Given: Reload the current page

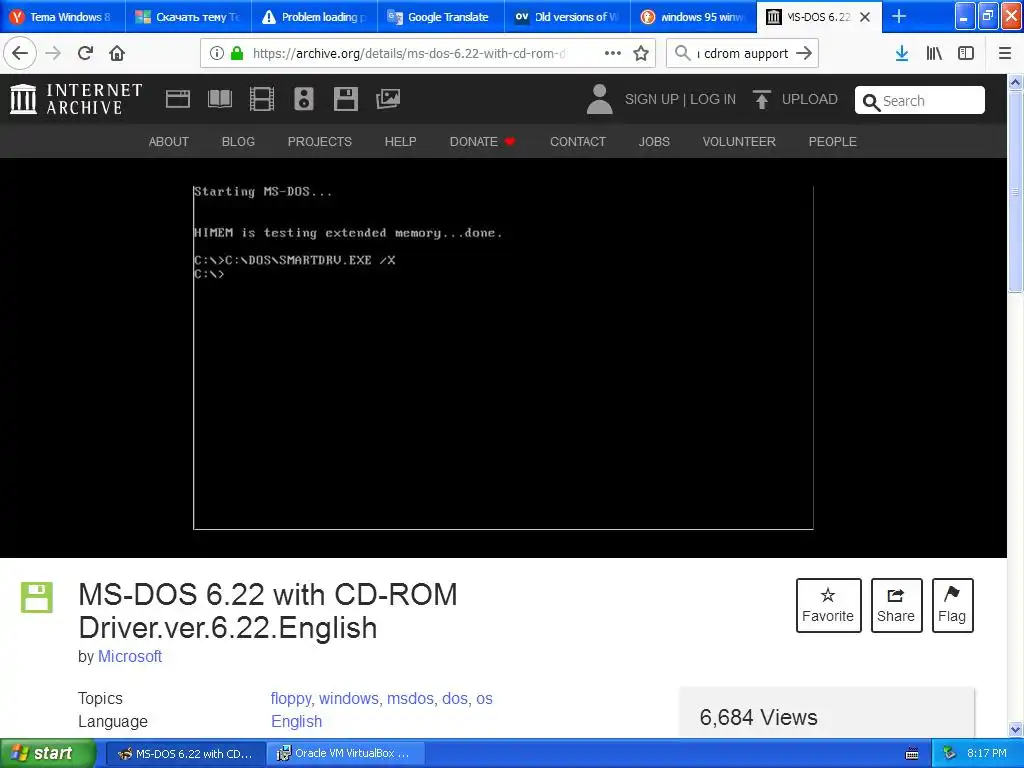Looking at the screenshot, I should [86, 53].
